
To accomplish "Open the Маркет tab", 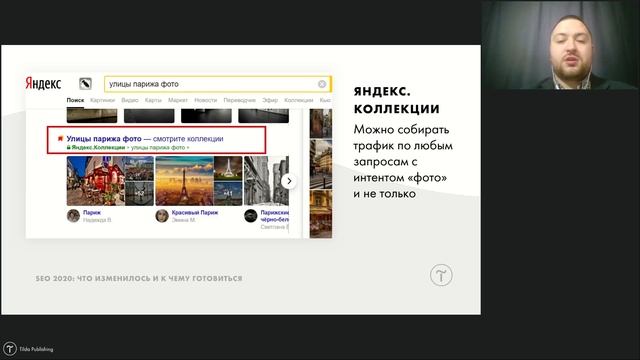I will pyautogui.click(x=178, y=100).
